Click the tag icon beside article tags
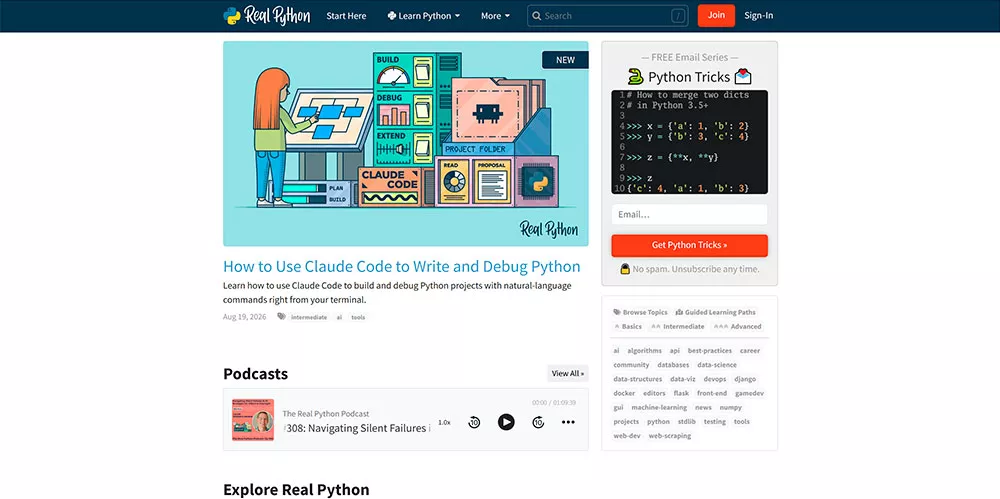 pyautogui.click(x=281, y=317)
